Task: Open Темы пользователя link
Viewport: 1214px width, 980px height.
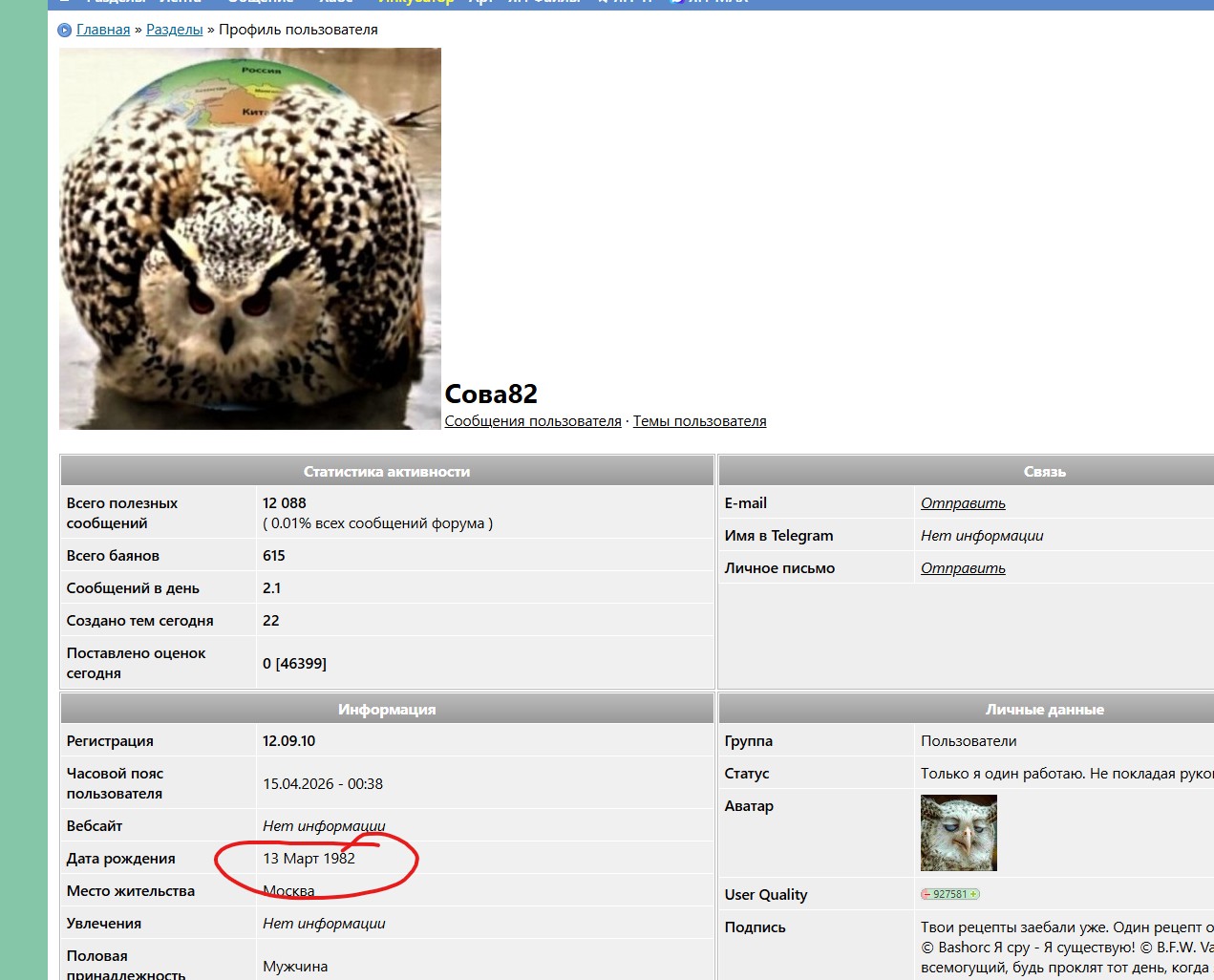Action: tap(700, 421)
